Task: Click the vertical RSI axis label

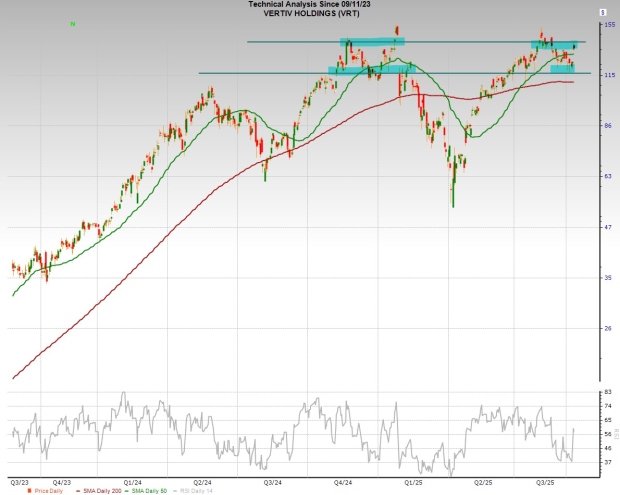Action: coord(616,432)
